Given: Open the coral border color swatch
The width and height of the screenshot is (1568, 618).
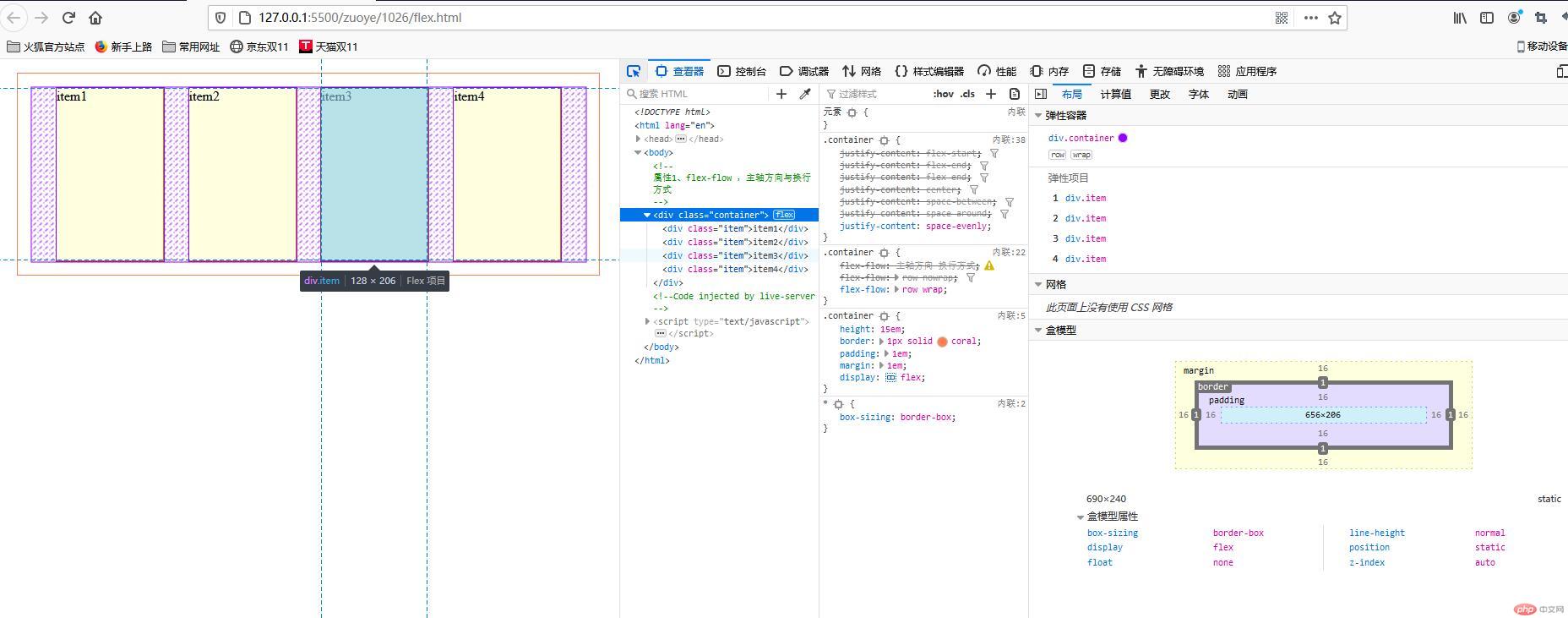Looking at the screenshot, I should tap(942, 342).
